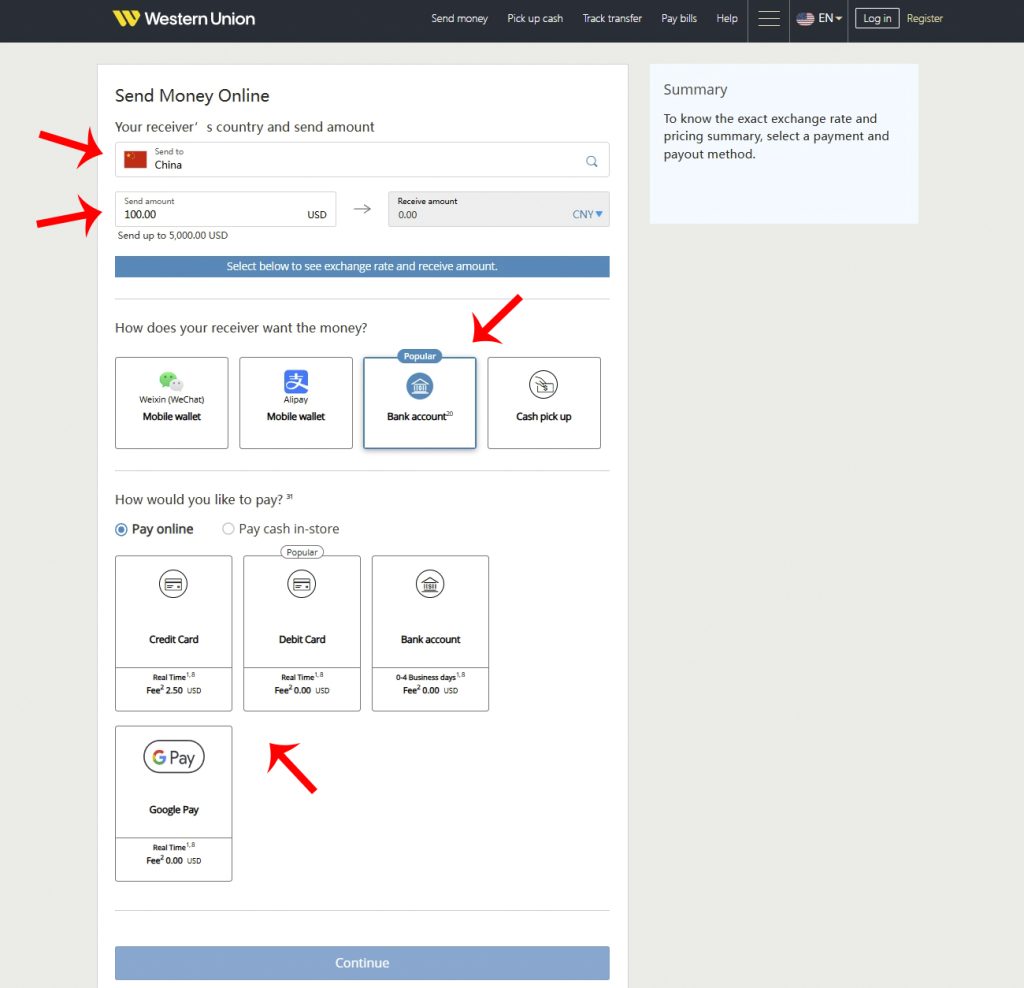Select the Pay cash in-store radio button
The height and width of the screenshot is (988, 1024).
click(228, 529)
